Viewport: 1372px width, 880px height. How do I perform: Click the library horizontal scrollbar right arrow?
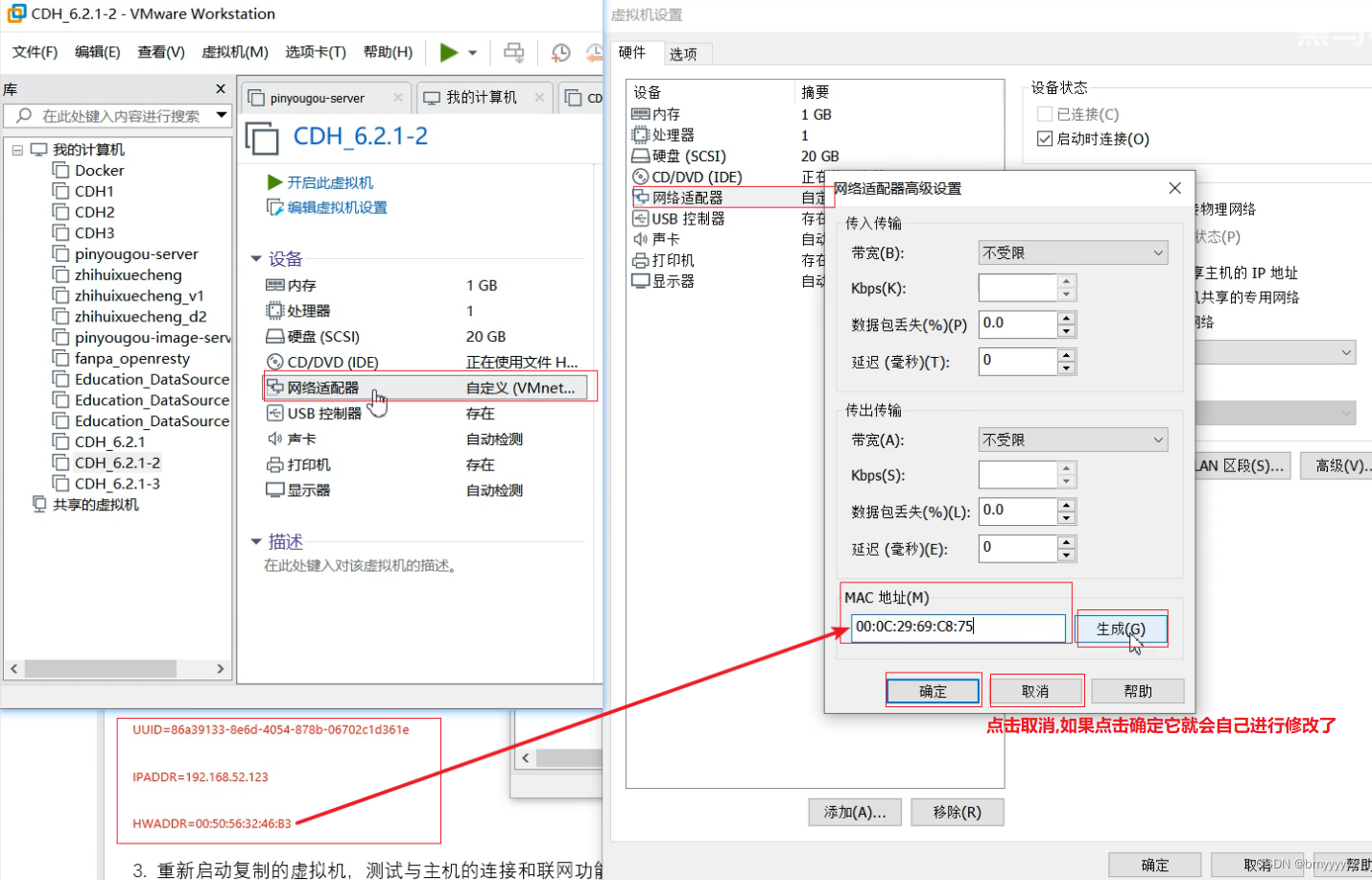tap(221, 668)
